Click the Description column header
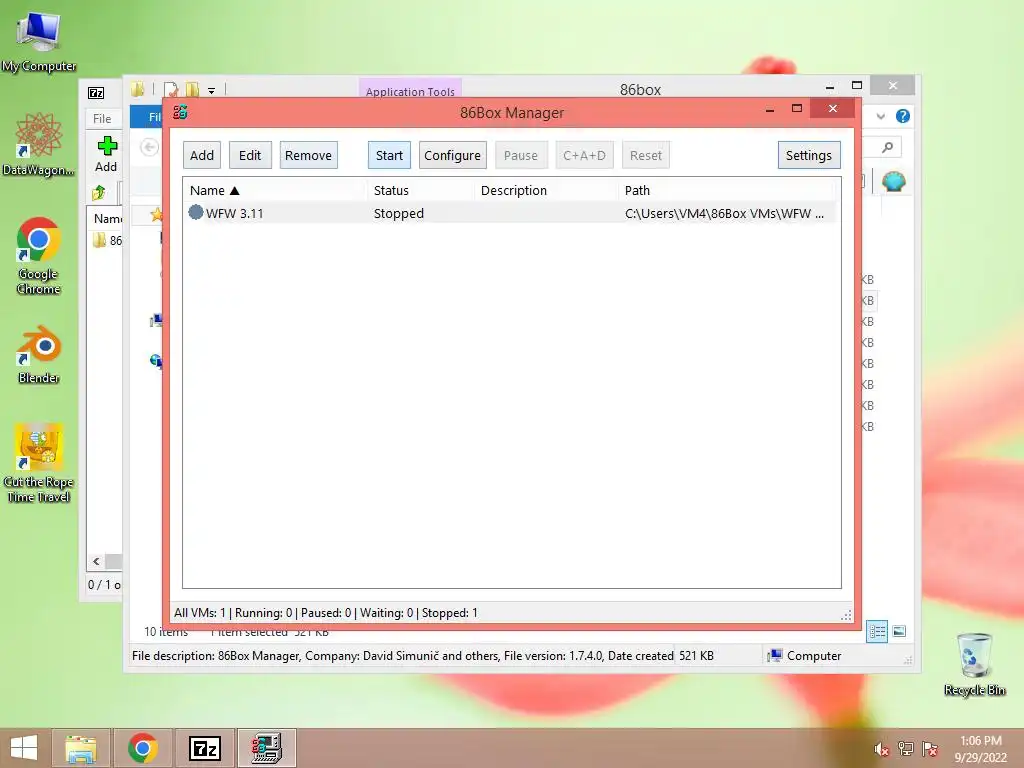1024x768 pixels. pyautogui.click(x=546, y=191)
